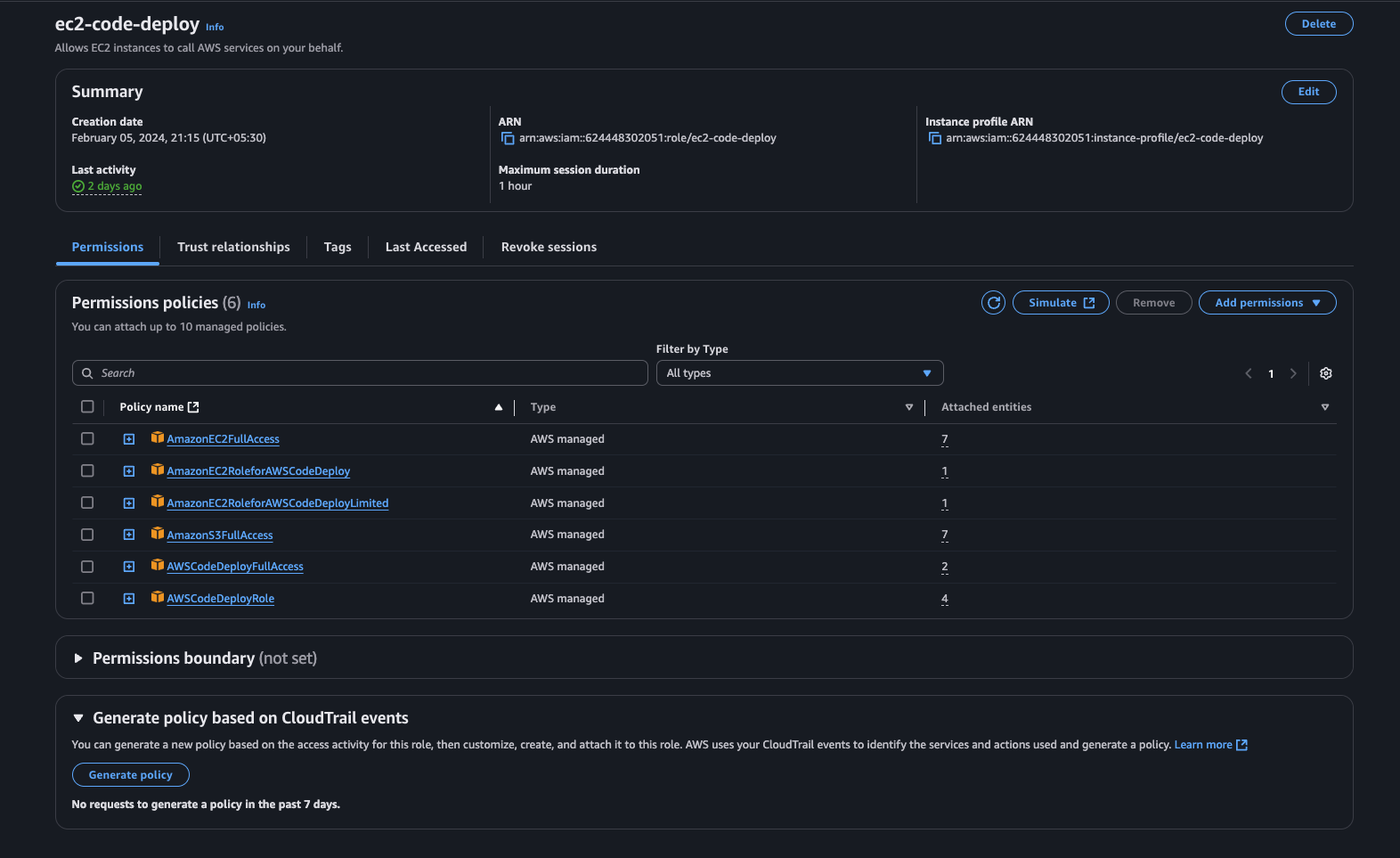Check the AWSCodeDeployFullAccess row checkbox
Screen dimensions: 1400x858
pos(87,567)
